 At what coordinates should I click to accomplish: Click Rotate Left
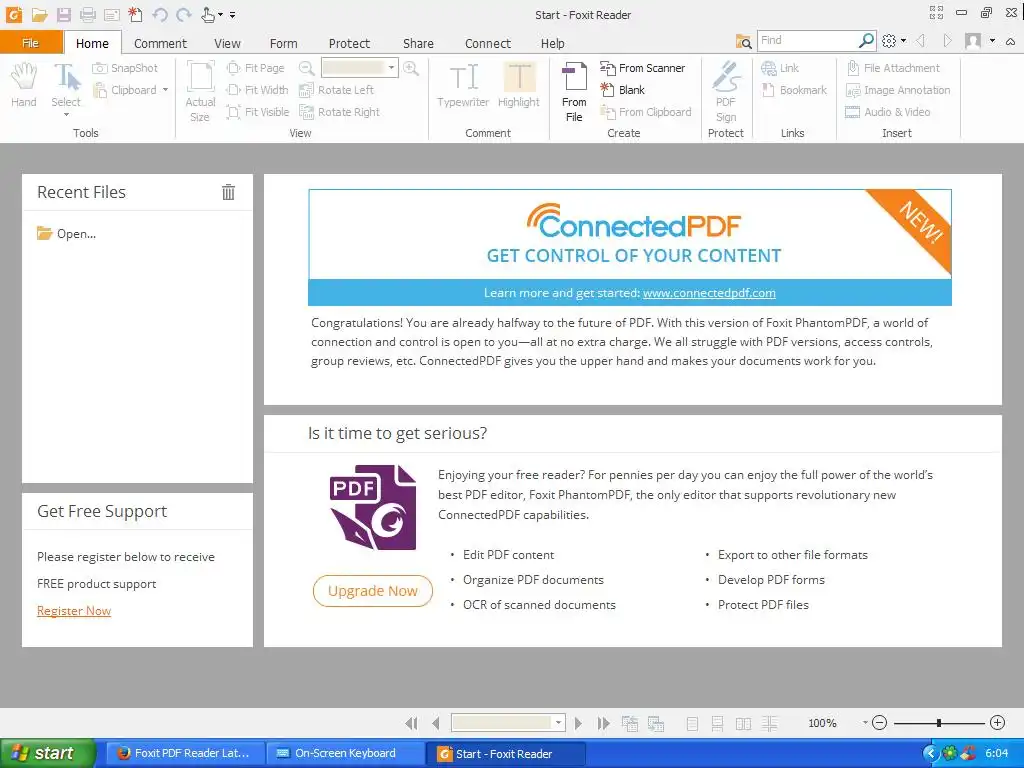[336, 90]
